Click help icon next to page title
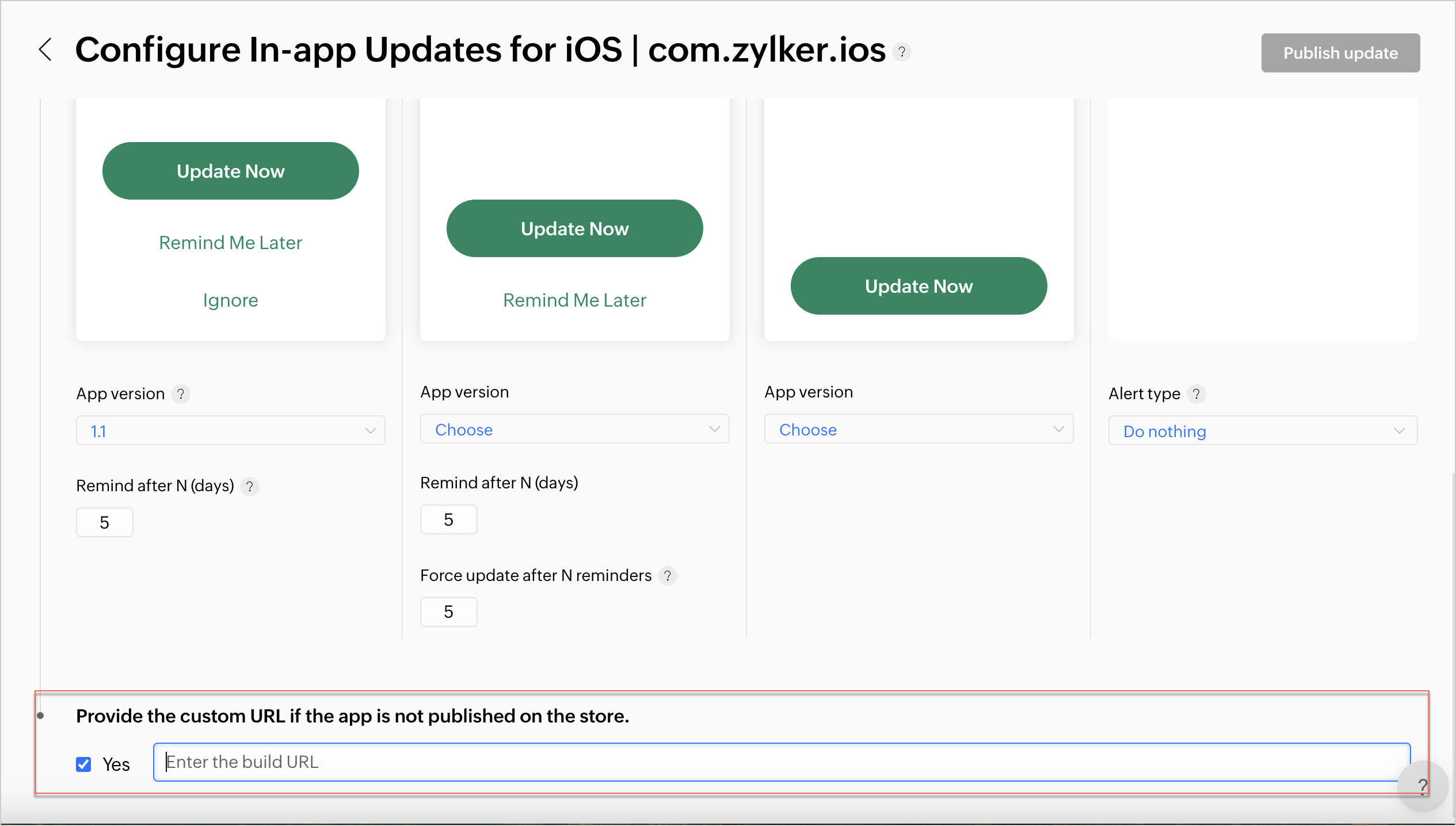Viewport: 1456px width, 826px height. (x=902, y=52)
